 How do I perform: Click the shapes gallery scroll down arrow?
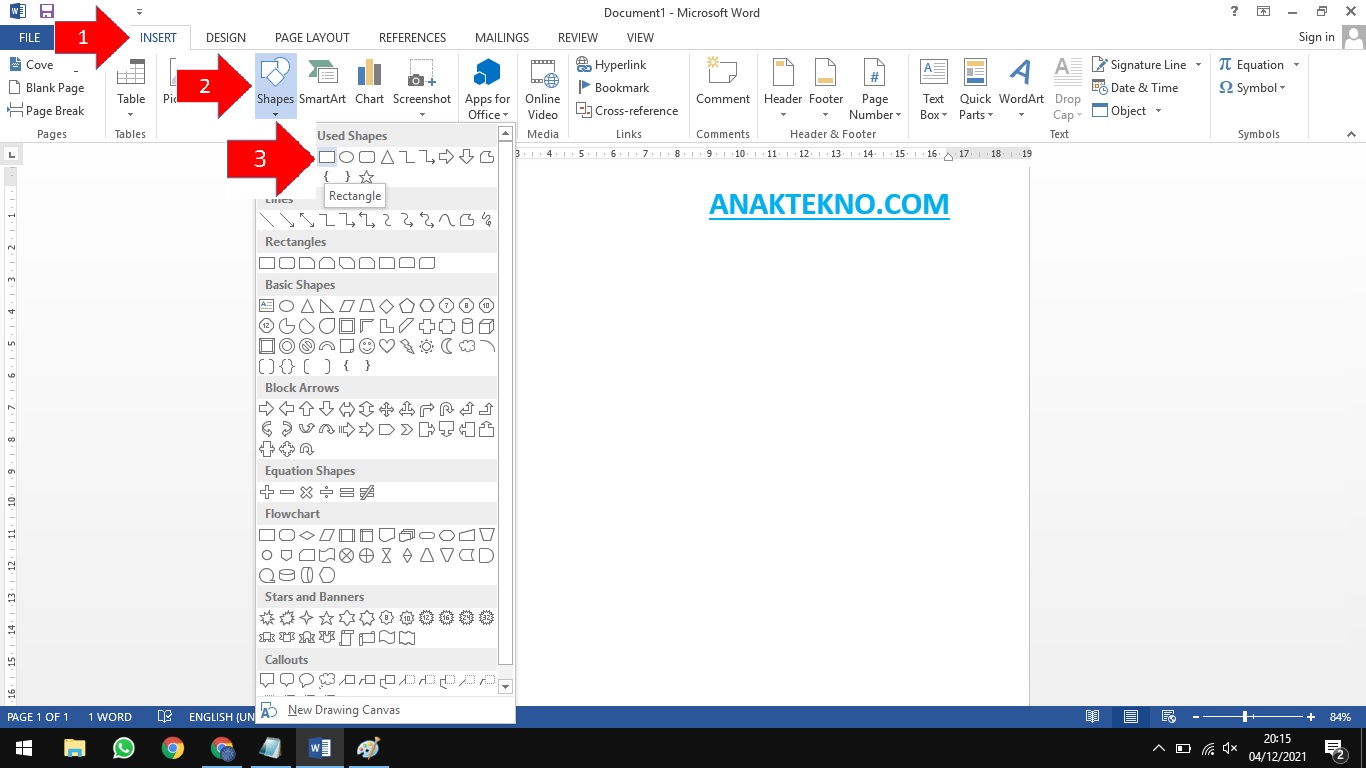505,686
